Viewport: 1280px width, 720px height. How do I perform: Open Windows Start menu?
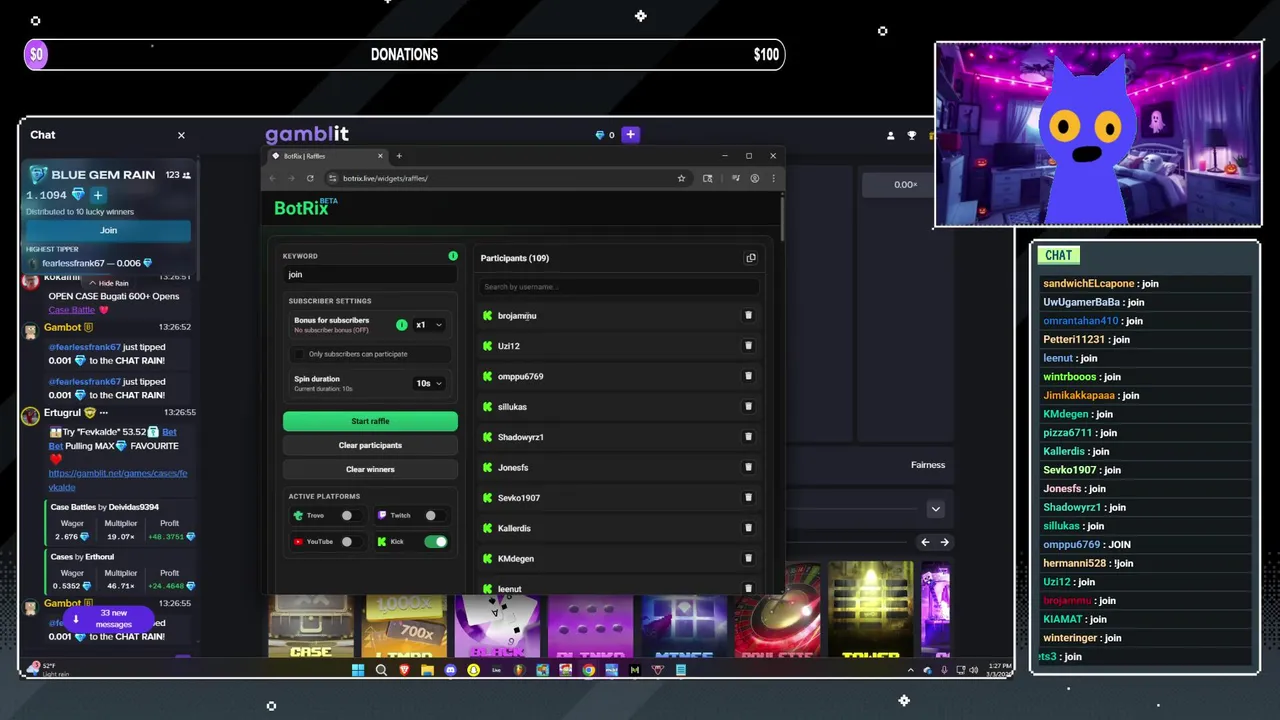tap(358, 670)
